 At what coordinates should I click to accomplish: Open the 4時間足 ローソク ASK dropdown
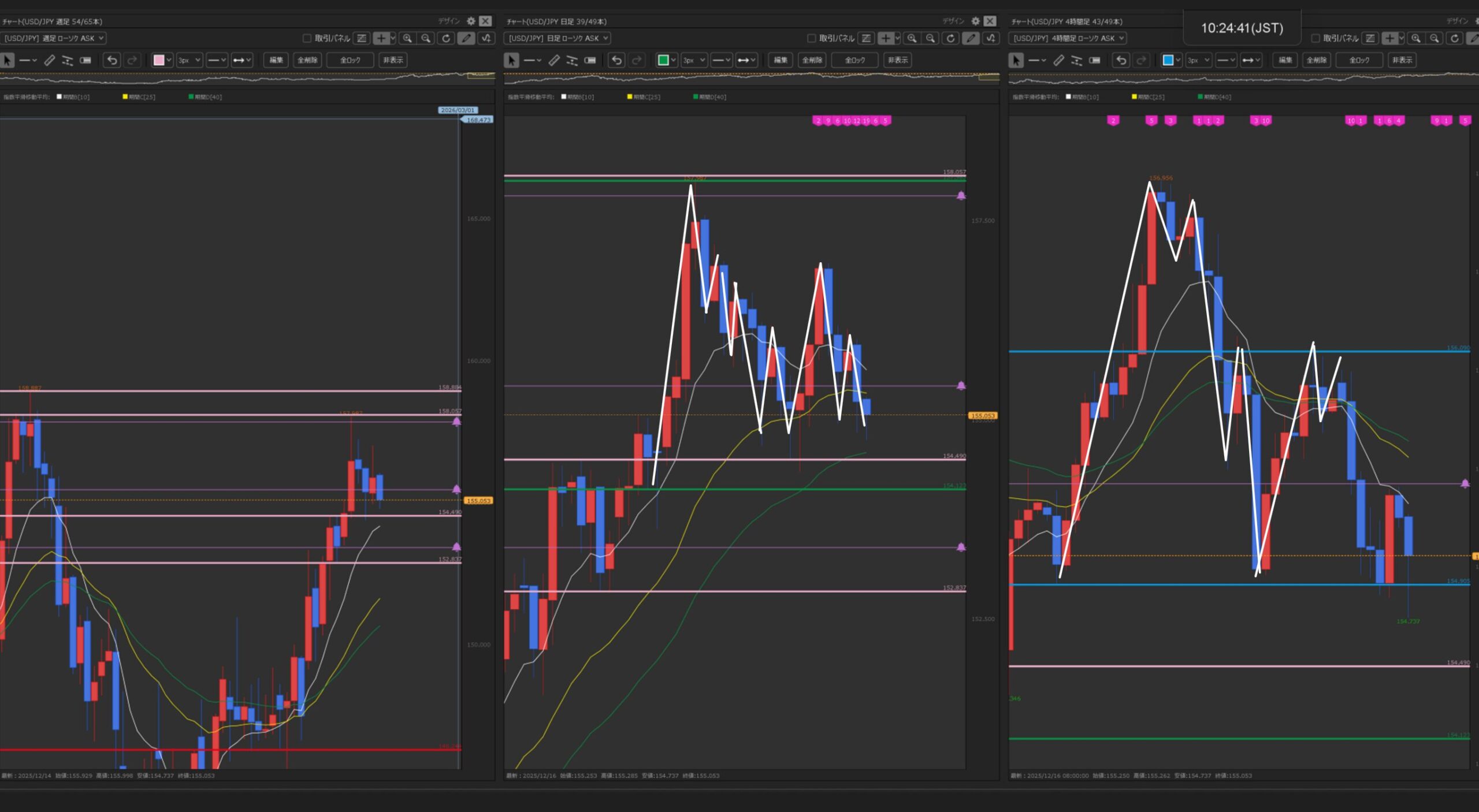[1068, 38]
